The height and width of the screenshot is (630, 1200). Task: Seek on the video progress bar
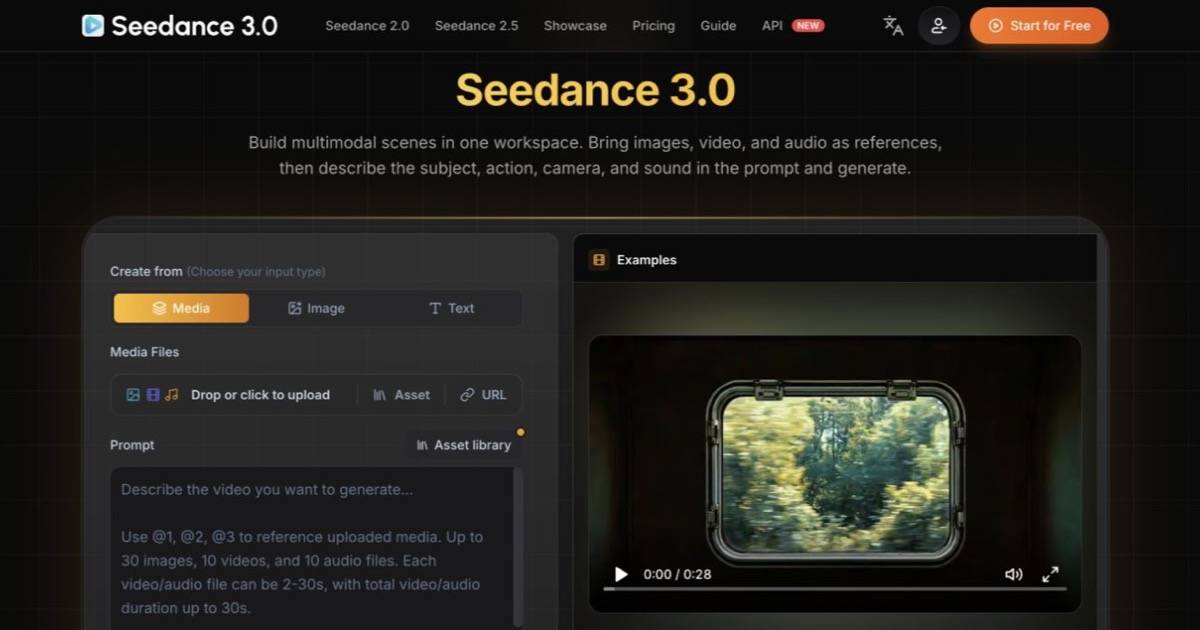click(x=835, y=589)
